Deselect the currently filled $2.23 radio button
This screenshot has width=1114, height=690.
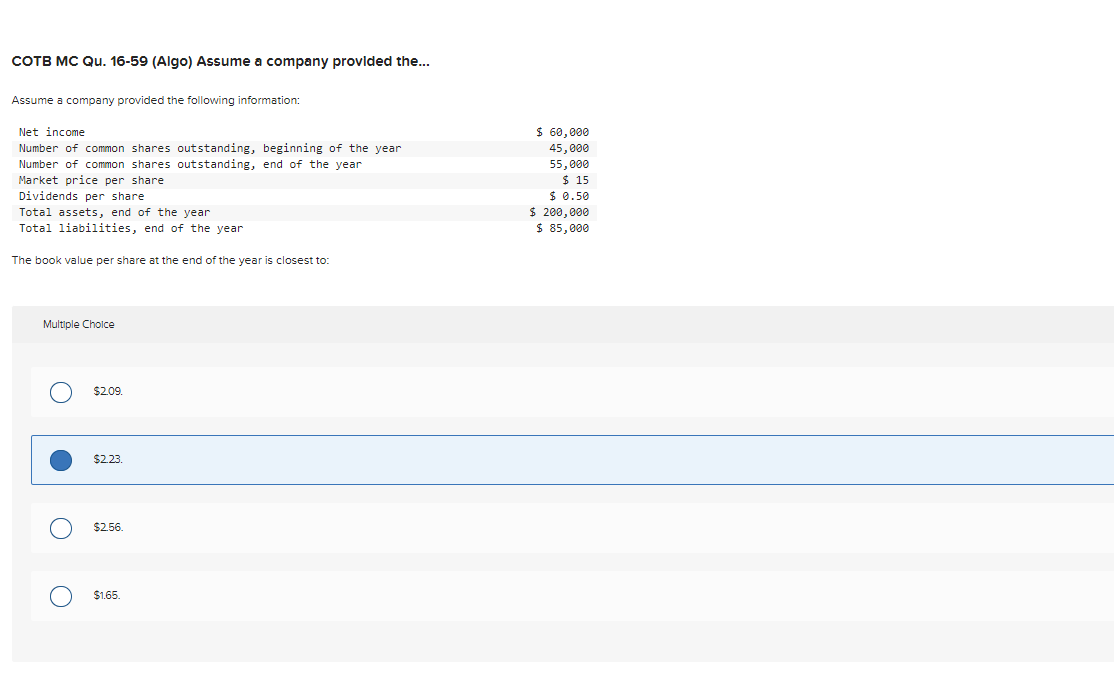[x=60, y=460]
